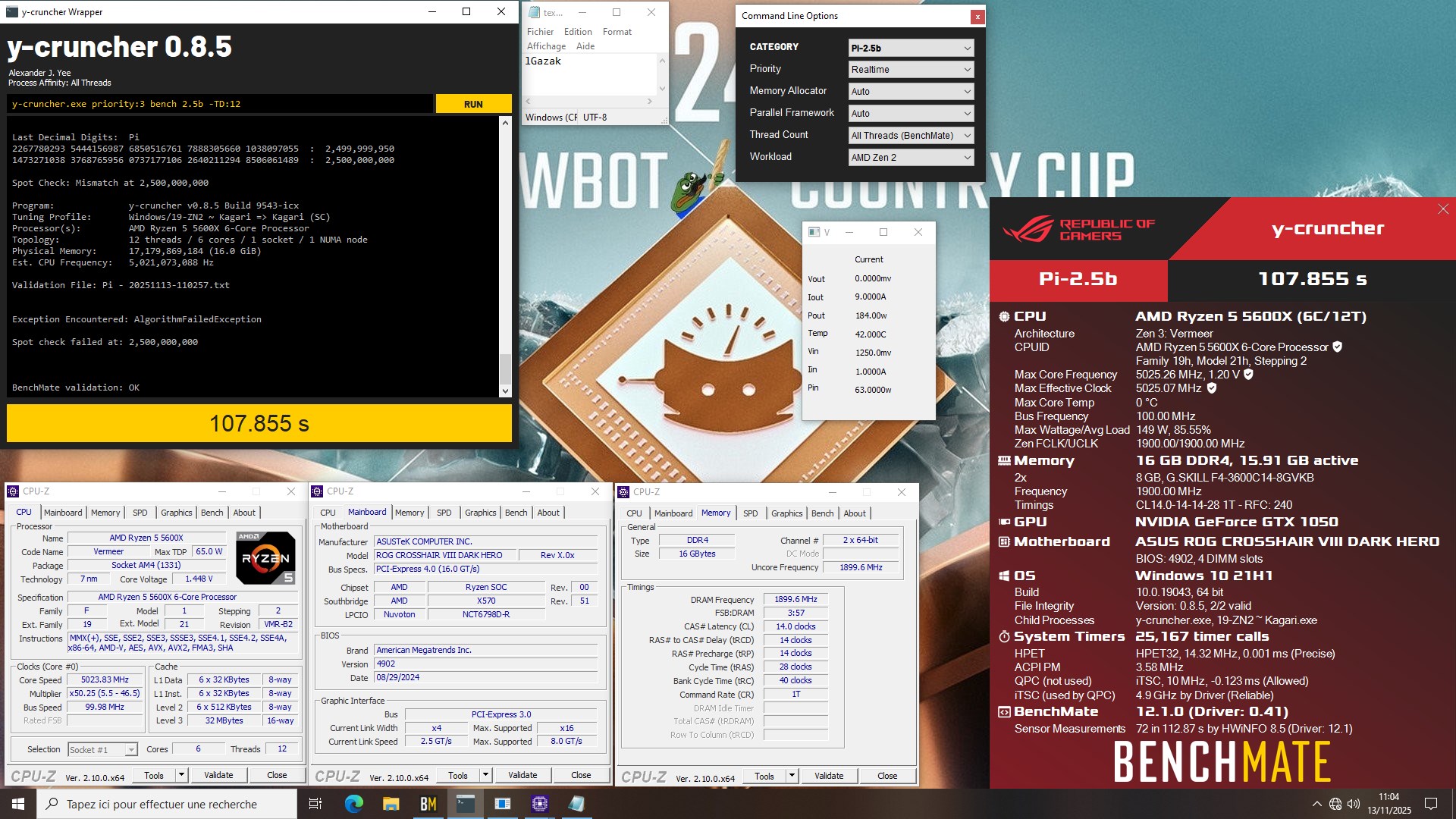Click Validate button in first CPU-Z window
This screenshot has width=1456, height=819.
tap(218, 775)
